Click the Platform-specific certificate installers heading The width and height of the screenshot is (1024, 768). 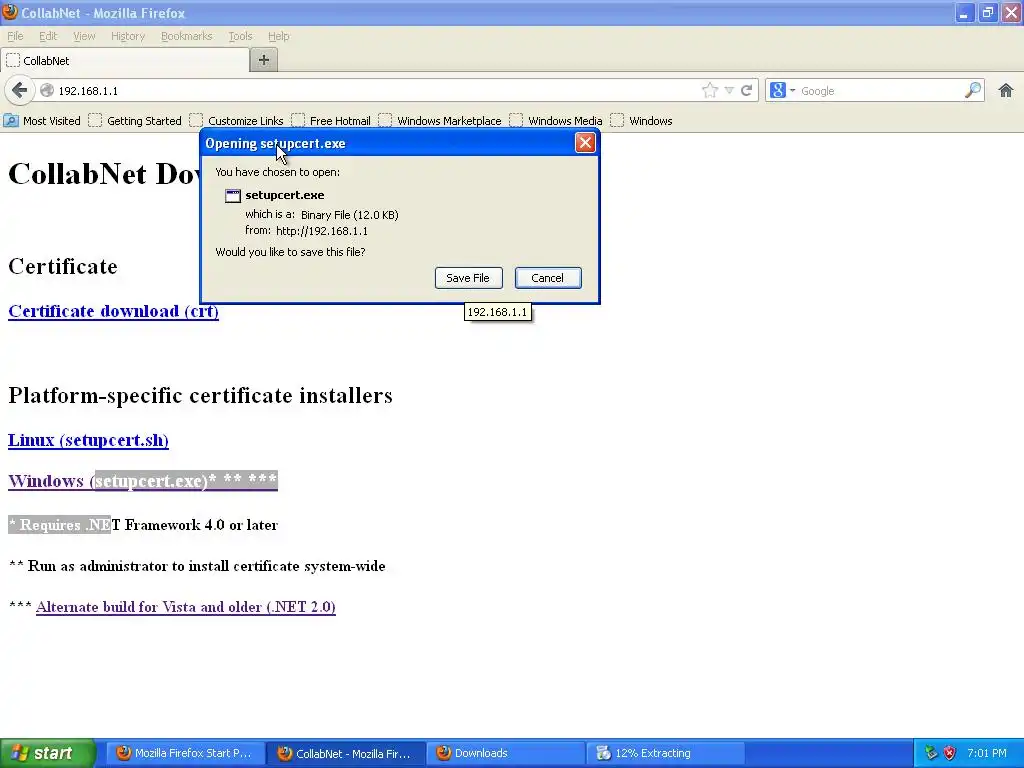200,395
